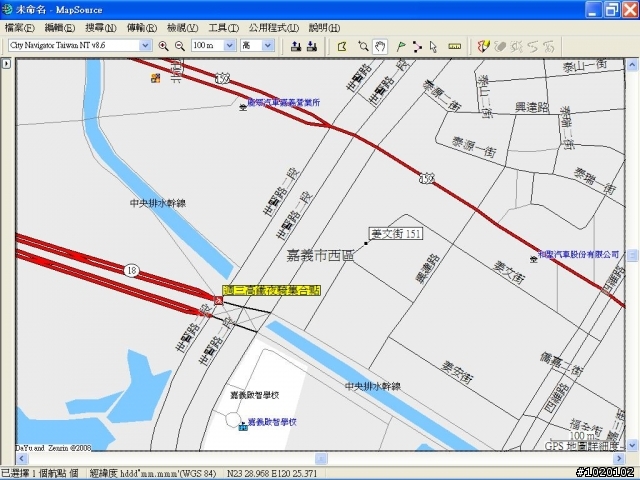Select the waypoint flag tool

pyautogui.click(x=401, y=46)
